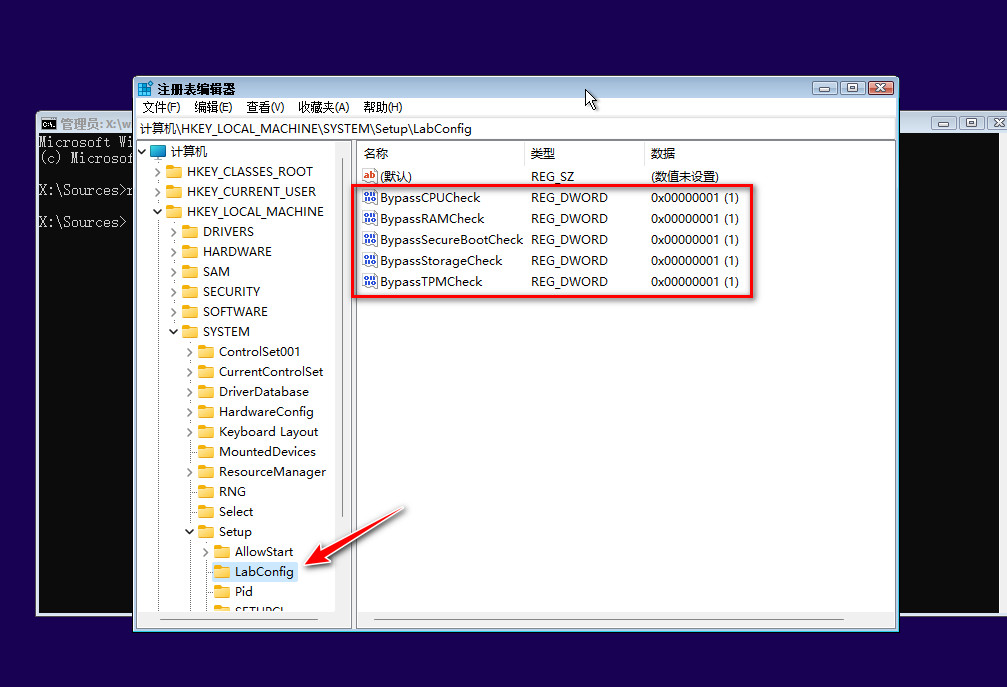Click the HKEY_LOCAL_MACHINE folder icon
The height and width of the screenshot is (687, 1007).
pyautogui.click(x=174, y=211)
